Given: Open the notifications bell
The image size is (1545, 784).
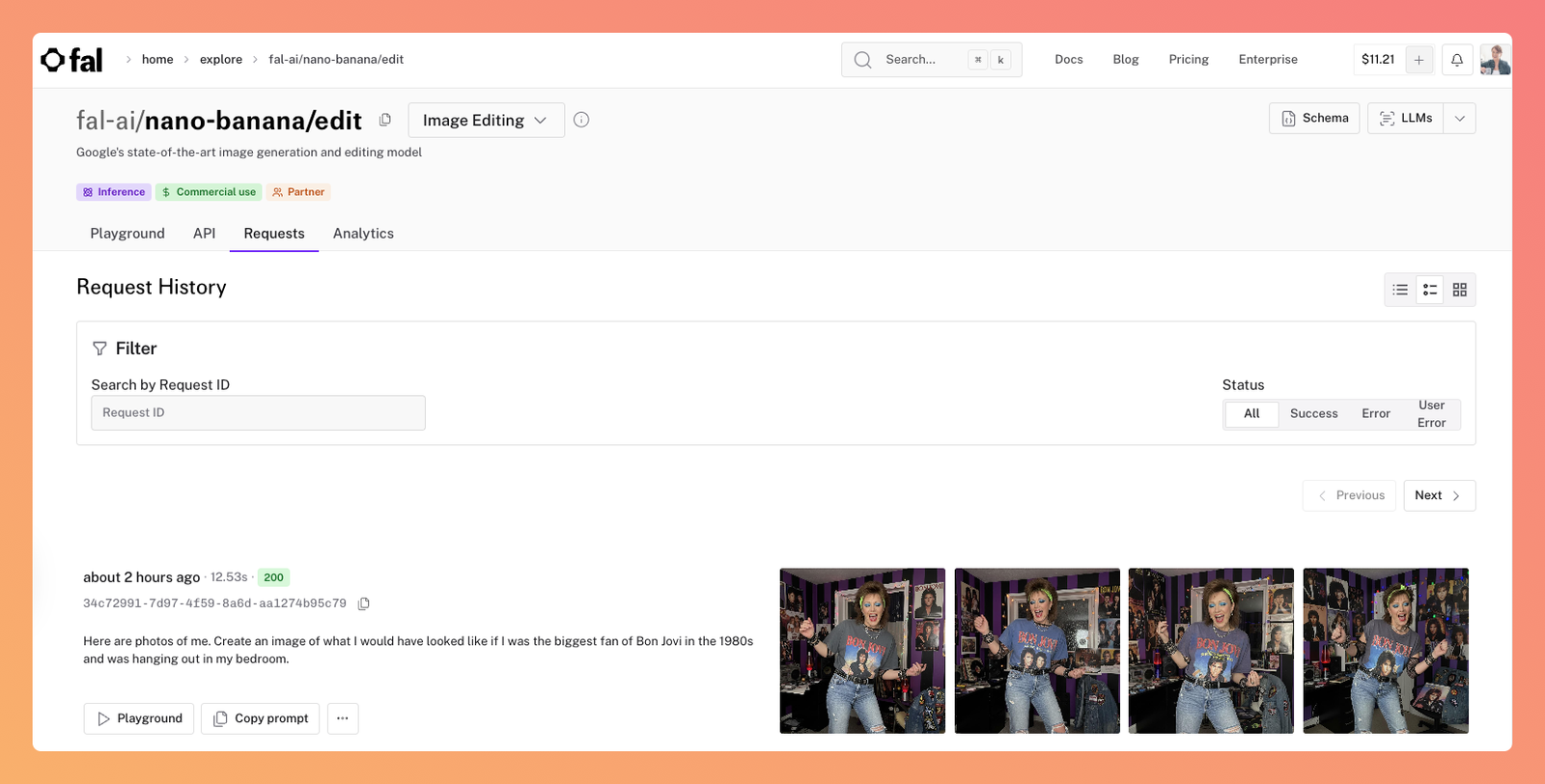Looking at the screenshot, I should click(x=1457, y=60).
